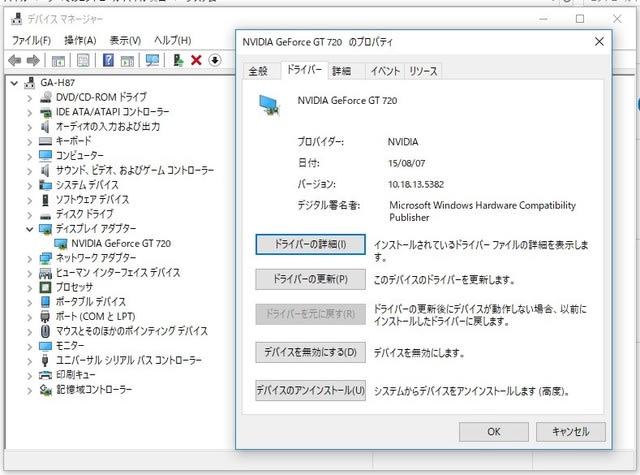Click driver version value 10.18.13.5382
The image size is (640, 475).
click(416, 184)
